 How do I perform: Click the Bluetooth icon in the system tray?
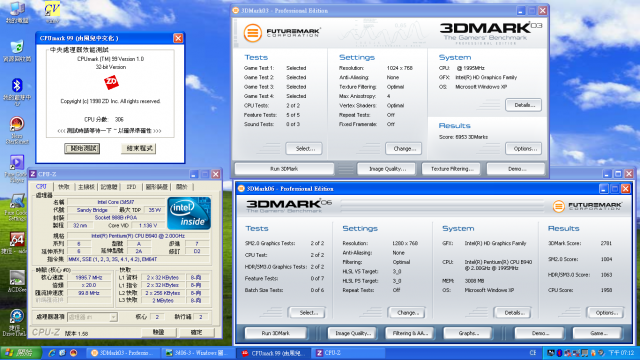(x=559, y=353)
